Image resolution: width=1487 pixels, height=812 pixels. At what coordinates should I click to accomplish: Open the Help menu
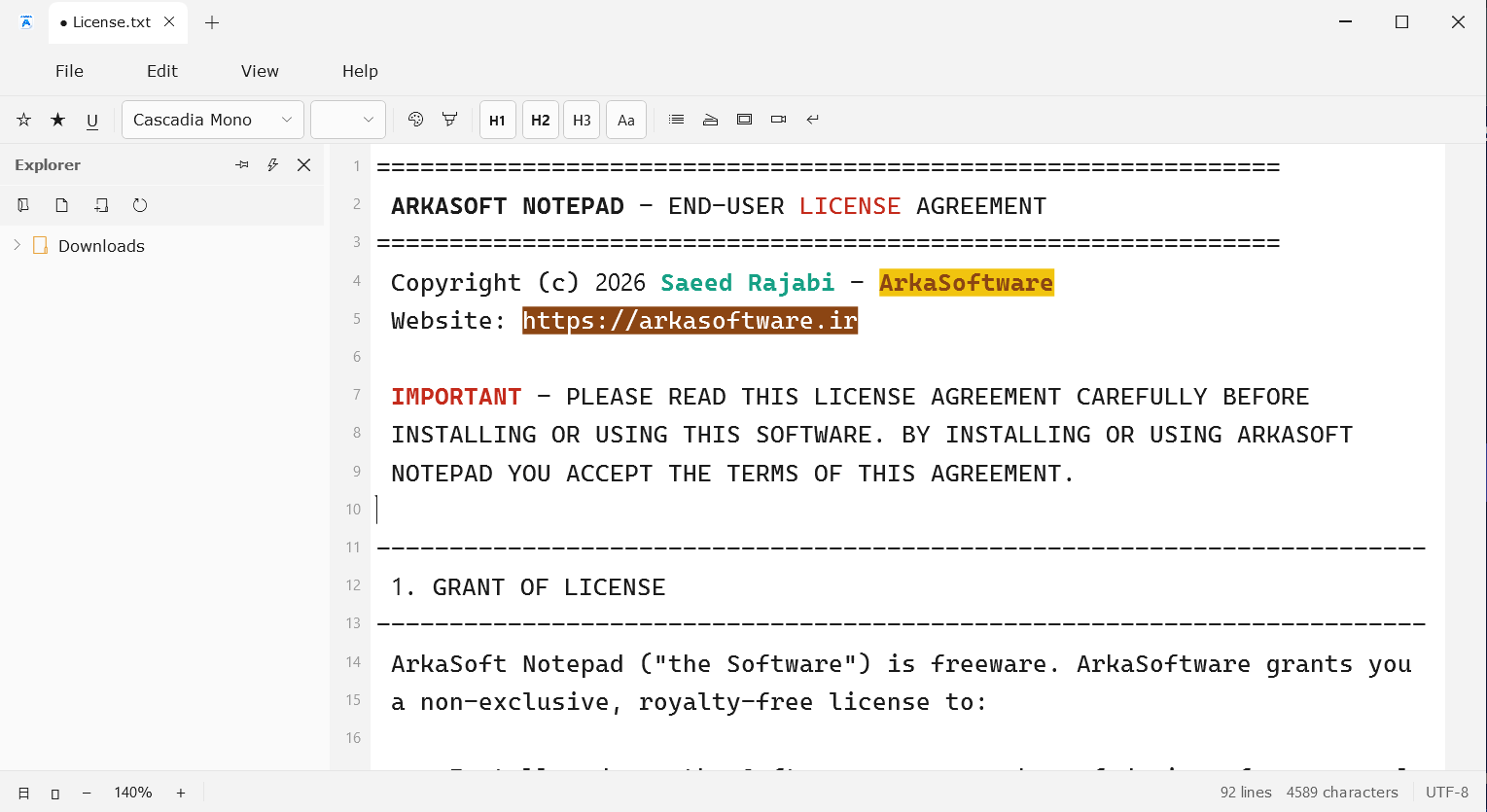tap(360, 71)
